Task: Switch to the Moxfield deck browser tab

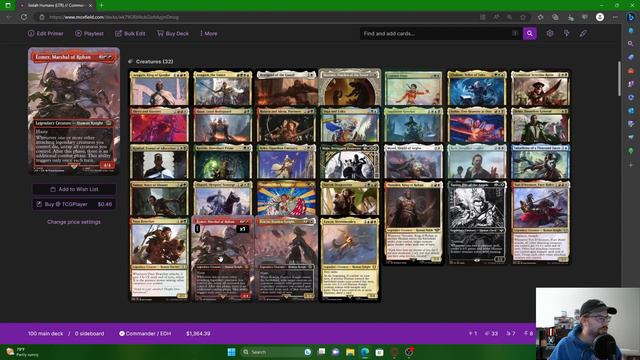Action: tap(56, 5)
